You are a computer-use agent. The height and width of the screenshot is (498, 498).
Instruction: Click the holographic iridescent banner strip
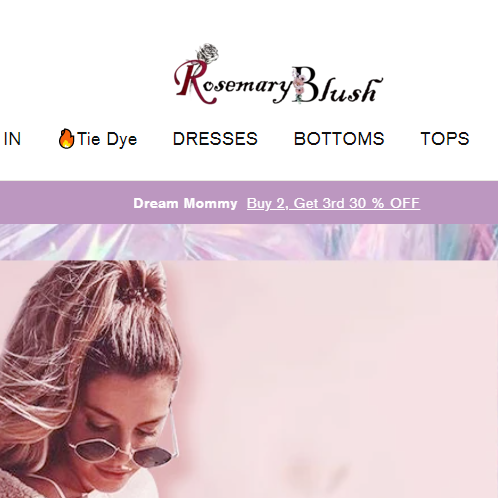coord(249,242)
